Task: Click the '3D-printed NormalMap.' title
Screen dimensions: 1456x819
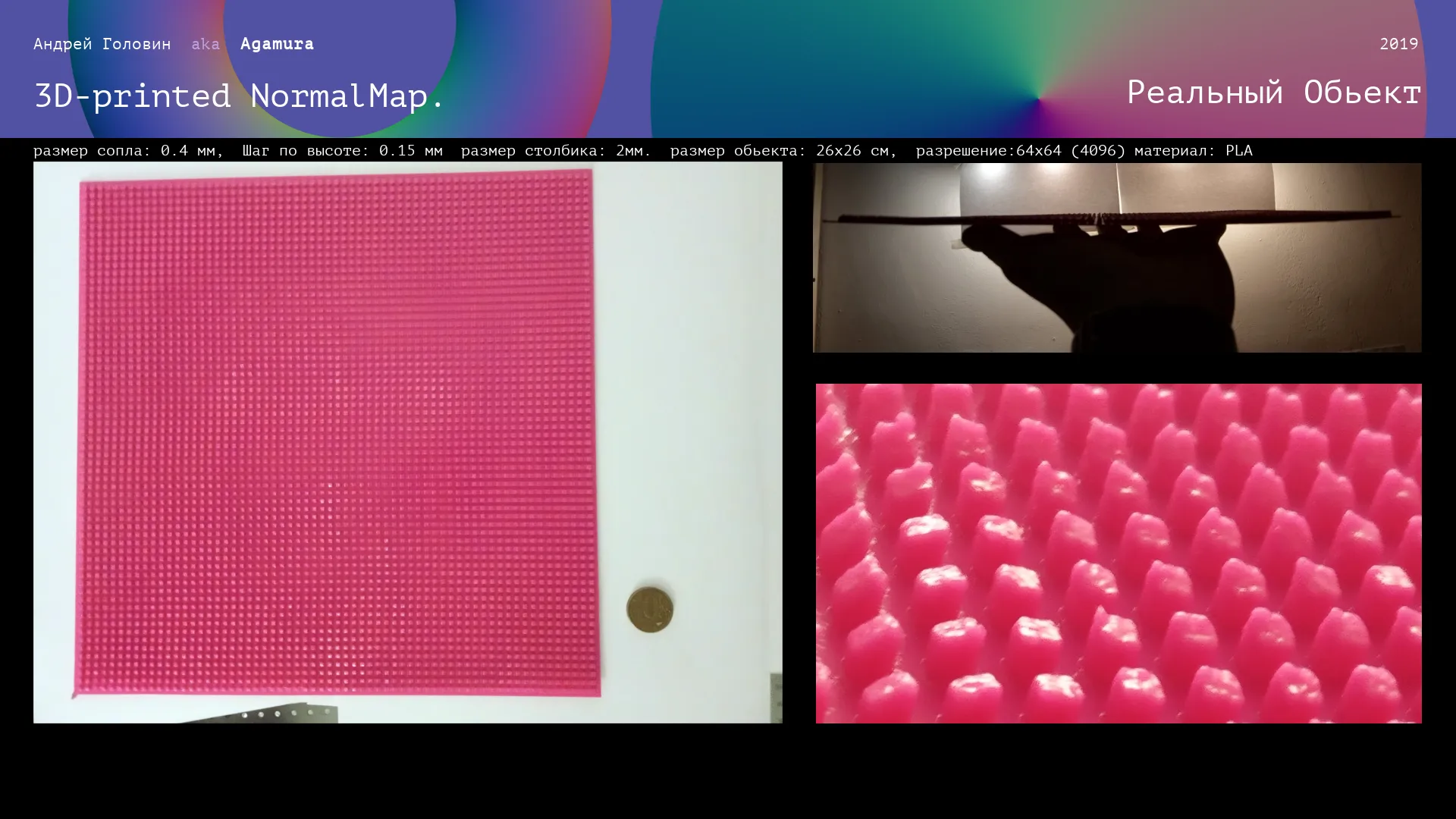Action: [239, 96]
